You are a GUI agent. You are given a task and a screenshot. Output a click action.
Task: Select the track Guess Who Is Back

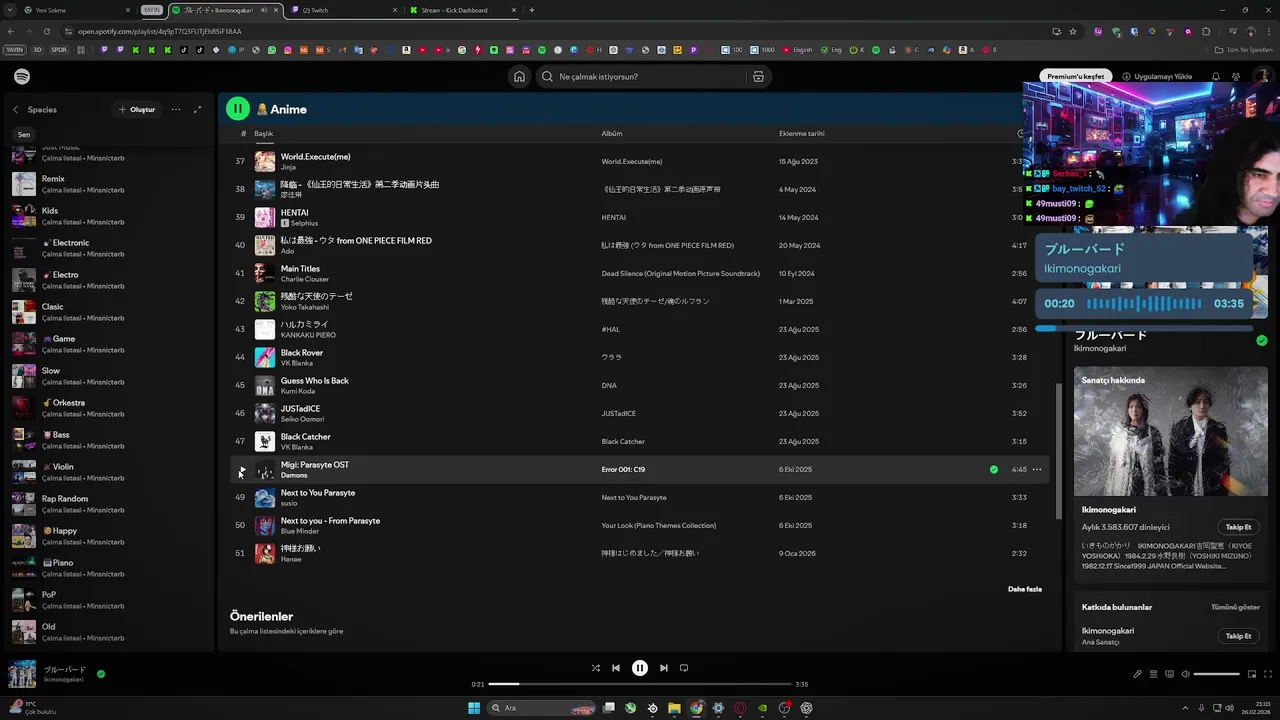315,381
